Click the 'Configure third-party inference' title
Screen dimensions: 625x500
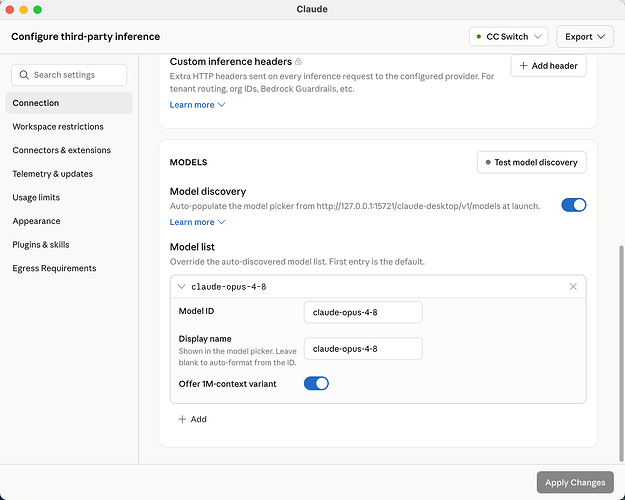[86, 37]
